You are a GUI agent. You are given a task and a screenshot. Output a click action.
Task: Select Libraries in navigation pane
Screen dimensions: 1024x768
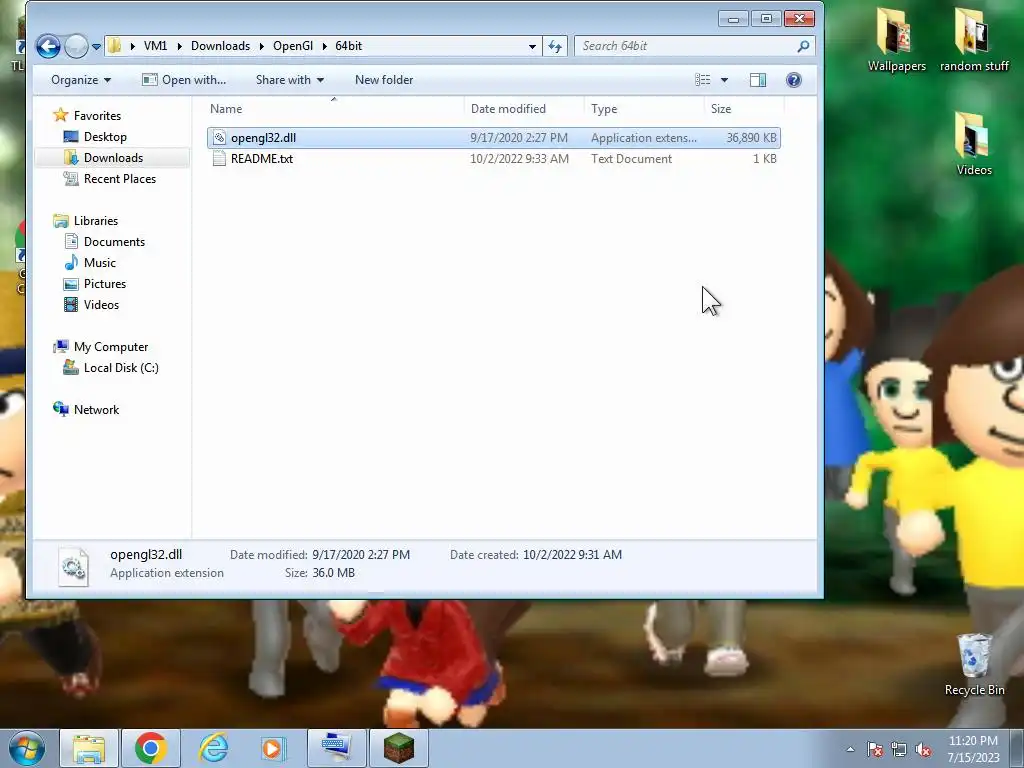coord(95,221)
